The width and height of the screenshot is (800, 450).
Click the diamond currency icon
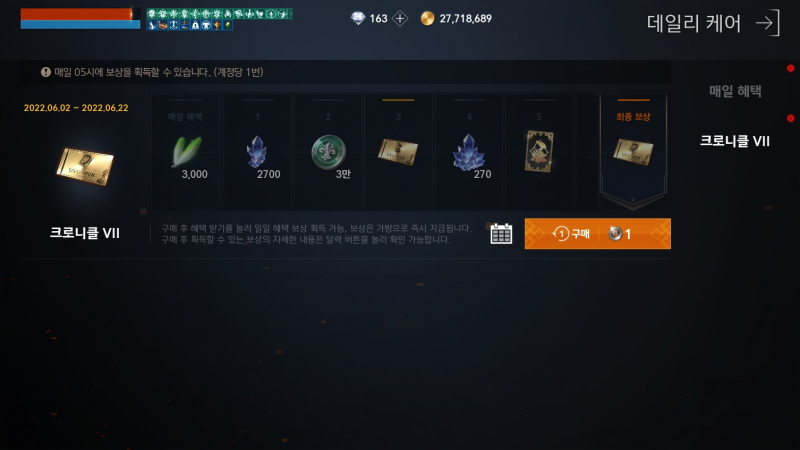(x=358, y=19)
